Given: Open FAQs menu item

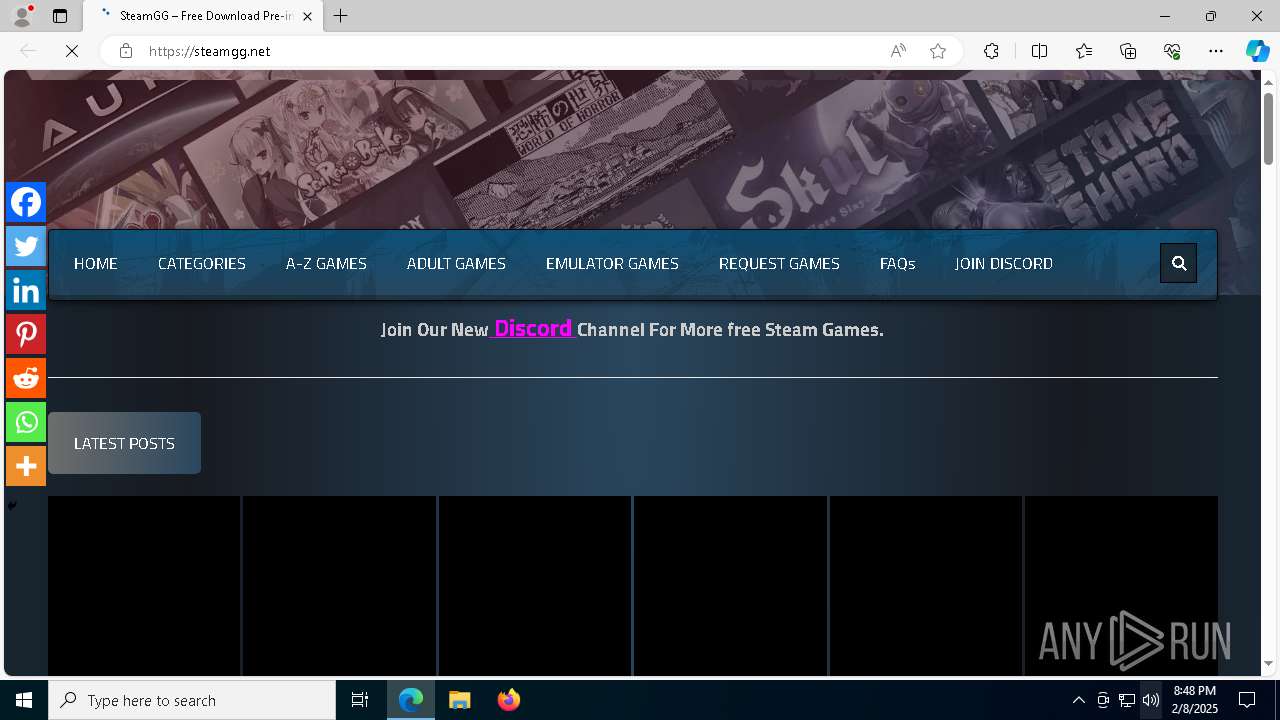Looking at the screenshot, I should pyautogui.click(x=897, y=264).
